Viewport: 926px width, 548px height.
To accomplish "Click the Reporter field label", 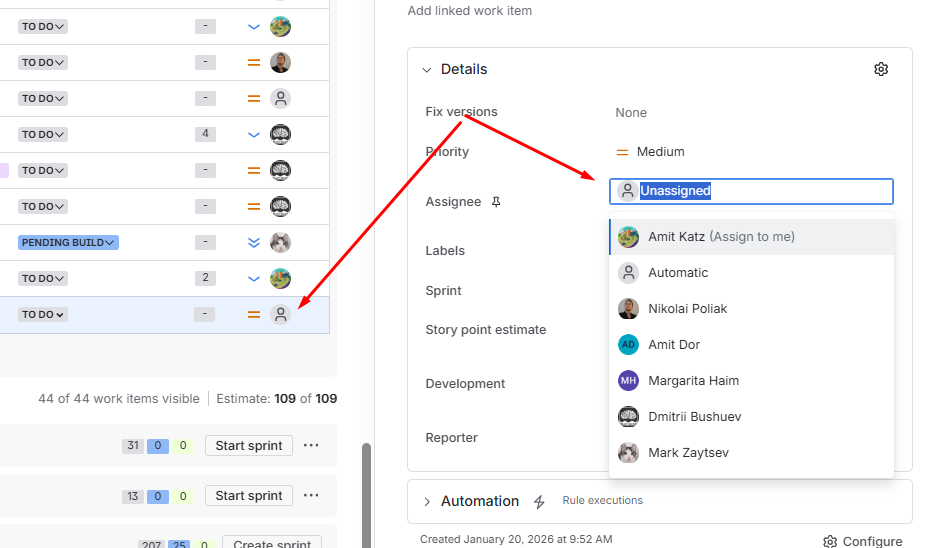I will (451, 438).
